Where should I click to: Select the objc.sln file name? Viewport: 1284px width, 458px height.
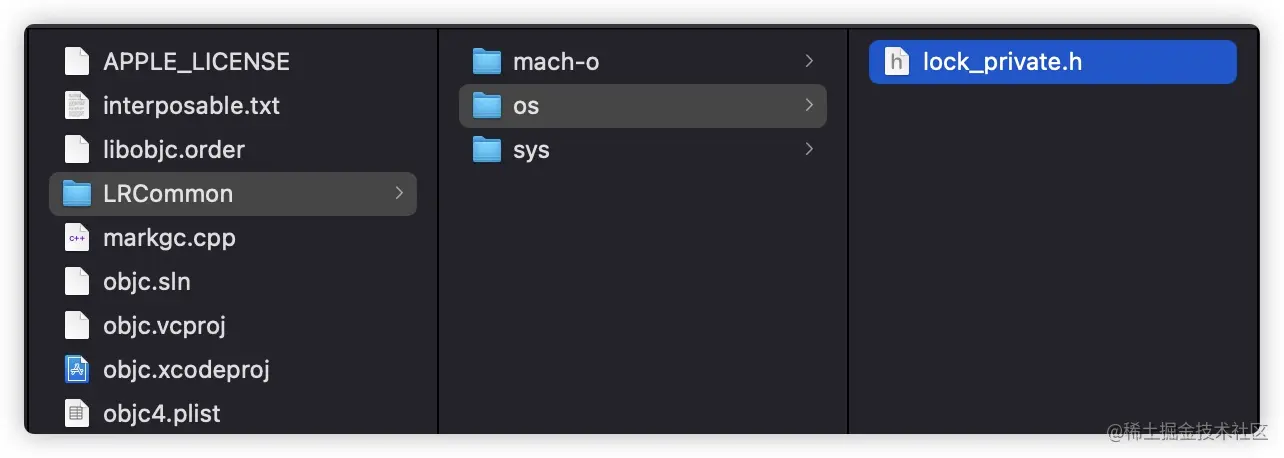point(146,282)
